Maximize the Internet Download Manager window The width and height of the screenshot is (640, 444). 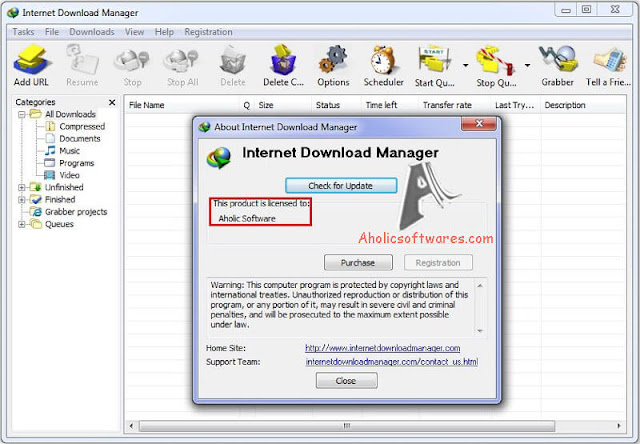587,10
